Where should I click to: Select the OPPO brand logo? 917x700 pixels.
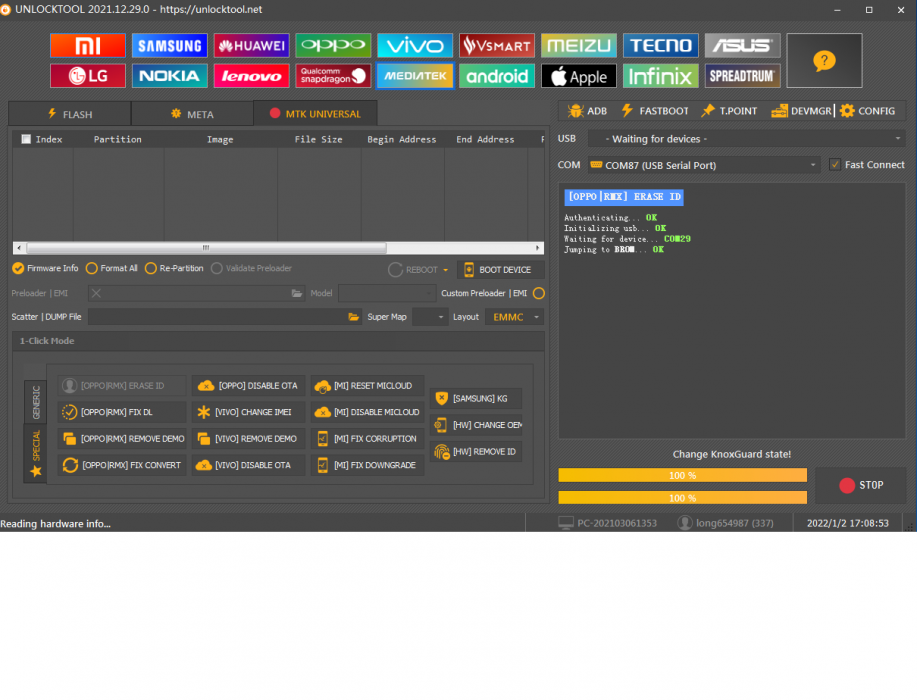[333, 46]
